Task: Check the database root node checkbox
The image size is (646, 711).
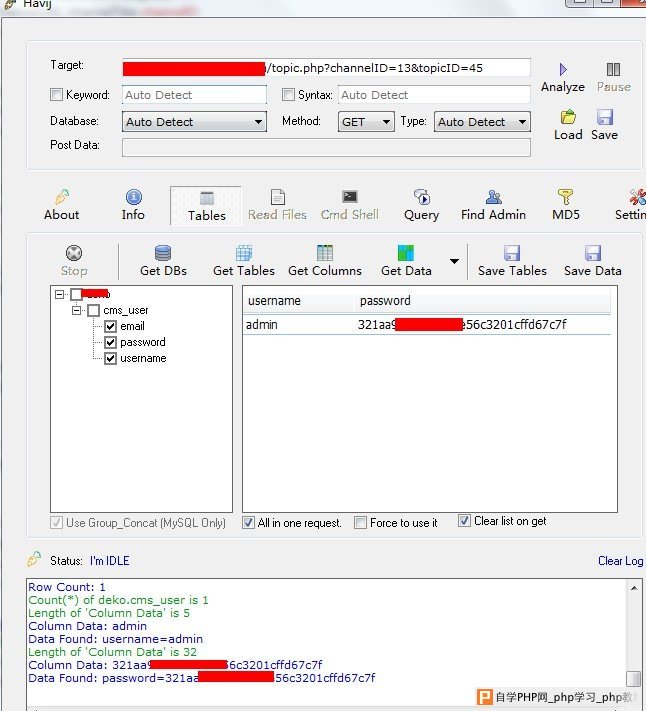Action: pyautogui.click(x=76, y=294)
